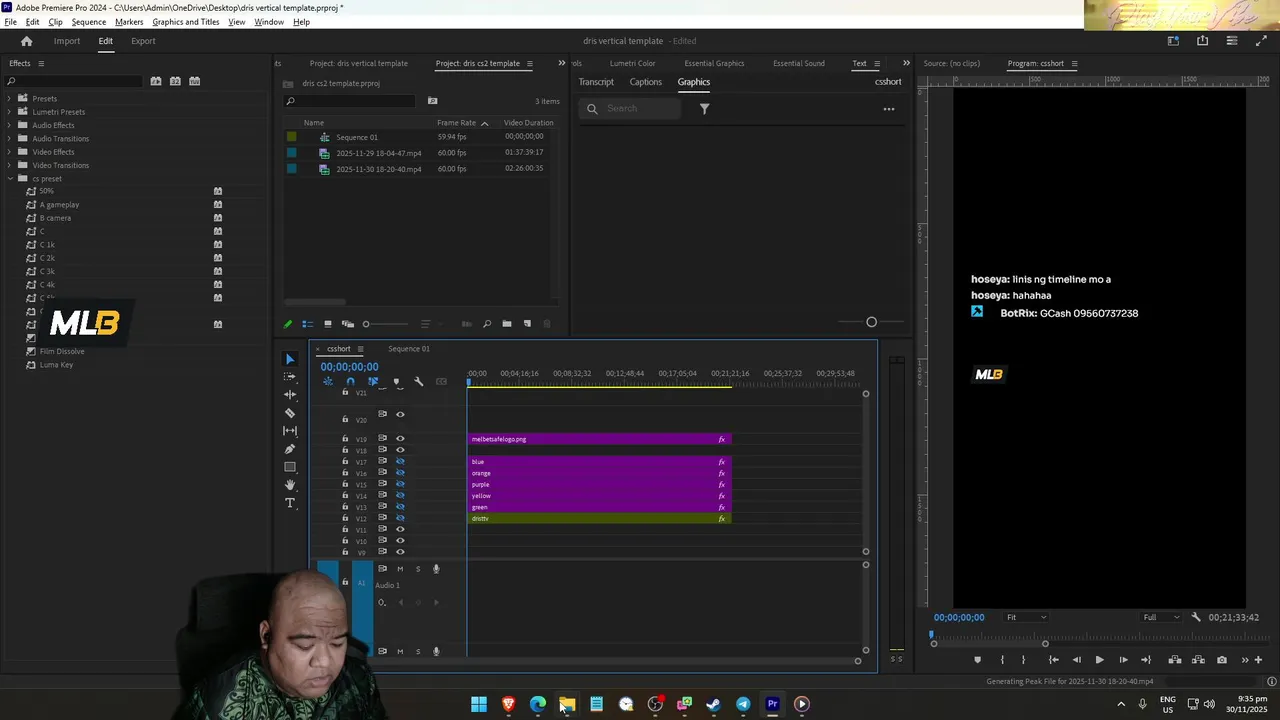This screenshot has height=720, width=1280.
Task: Open Timeline Display Settings wrench
Action: (x=418, y=381)
